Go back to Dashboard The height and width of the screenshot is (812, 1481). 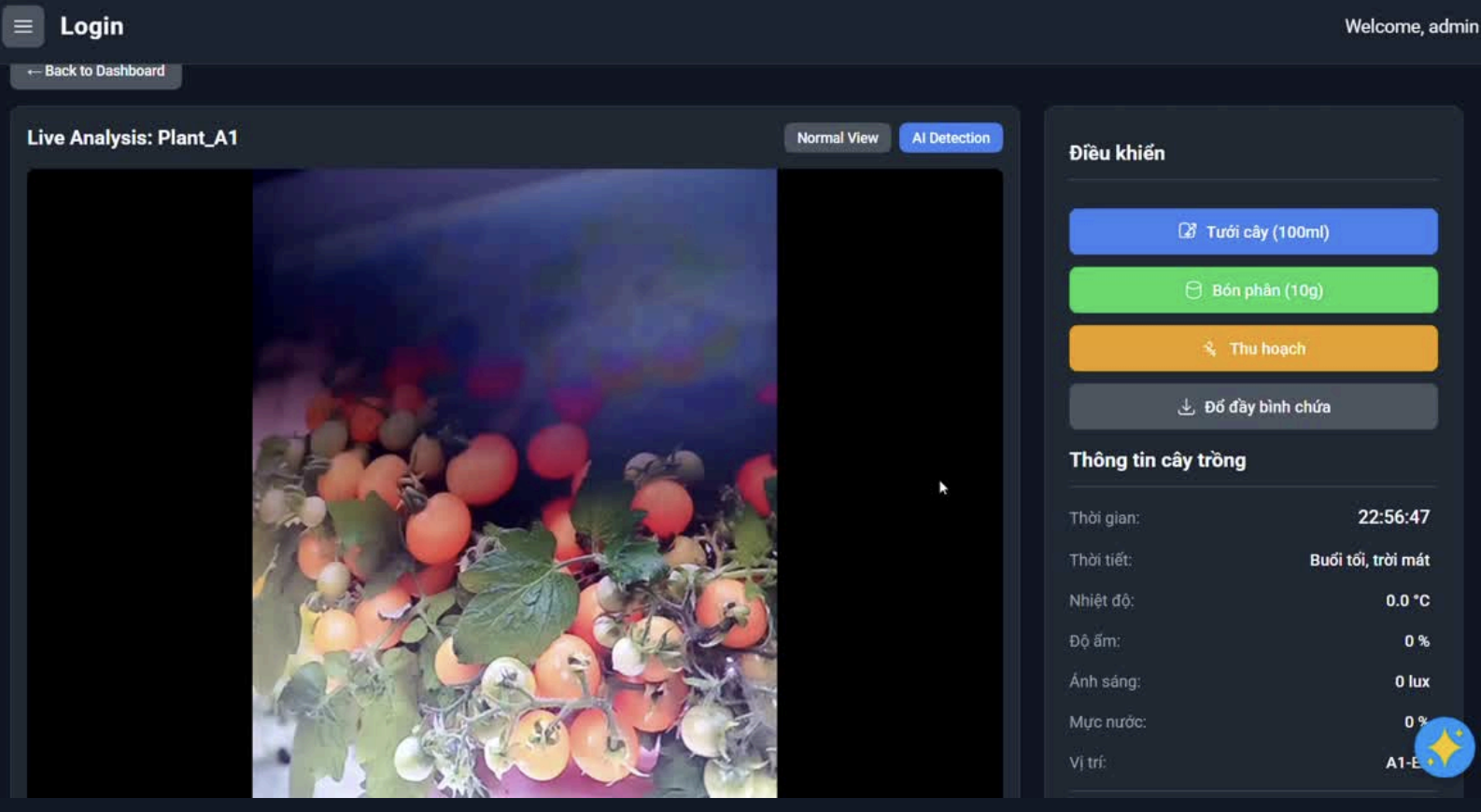(96, 72)
